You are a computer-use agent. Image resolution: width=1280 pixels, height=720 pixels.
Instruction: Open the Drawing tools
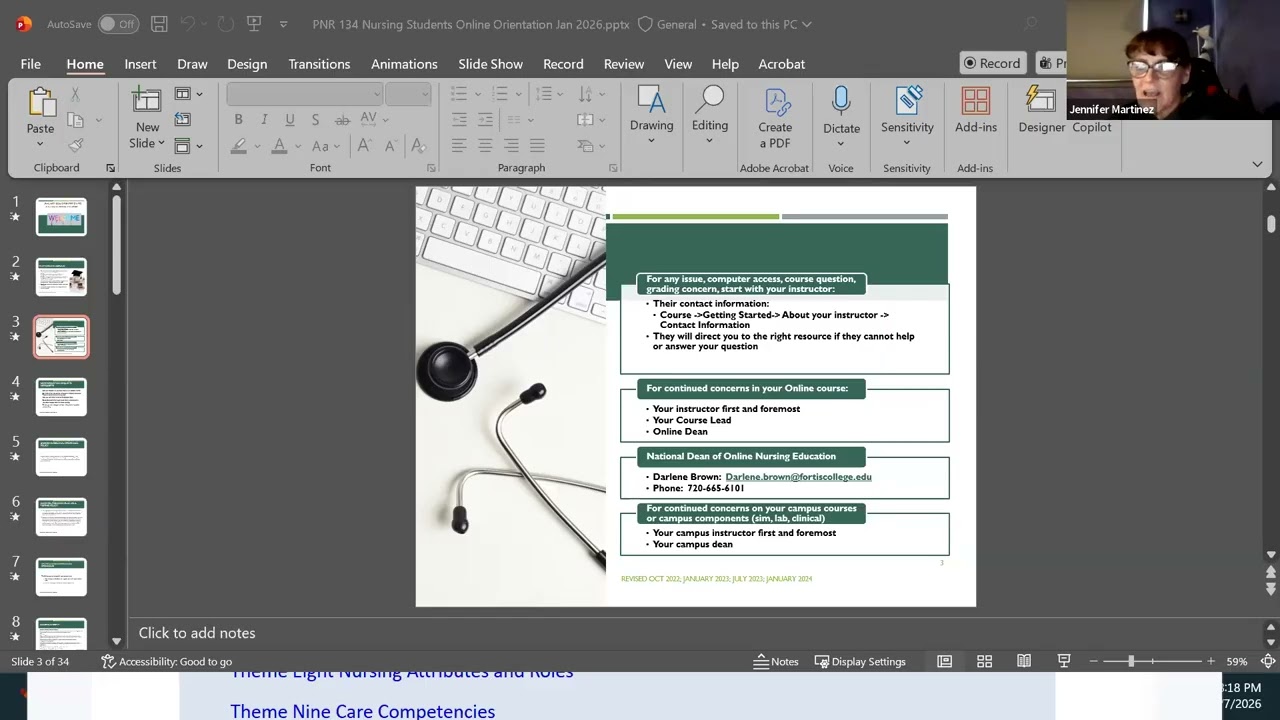(651, 115)
